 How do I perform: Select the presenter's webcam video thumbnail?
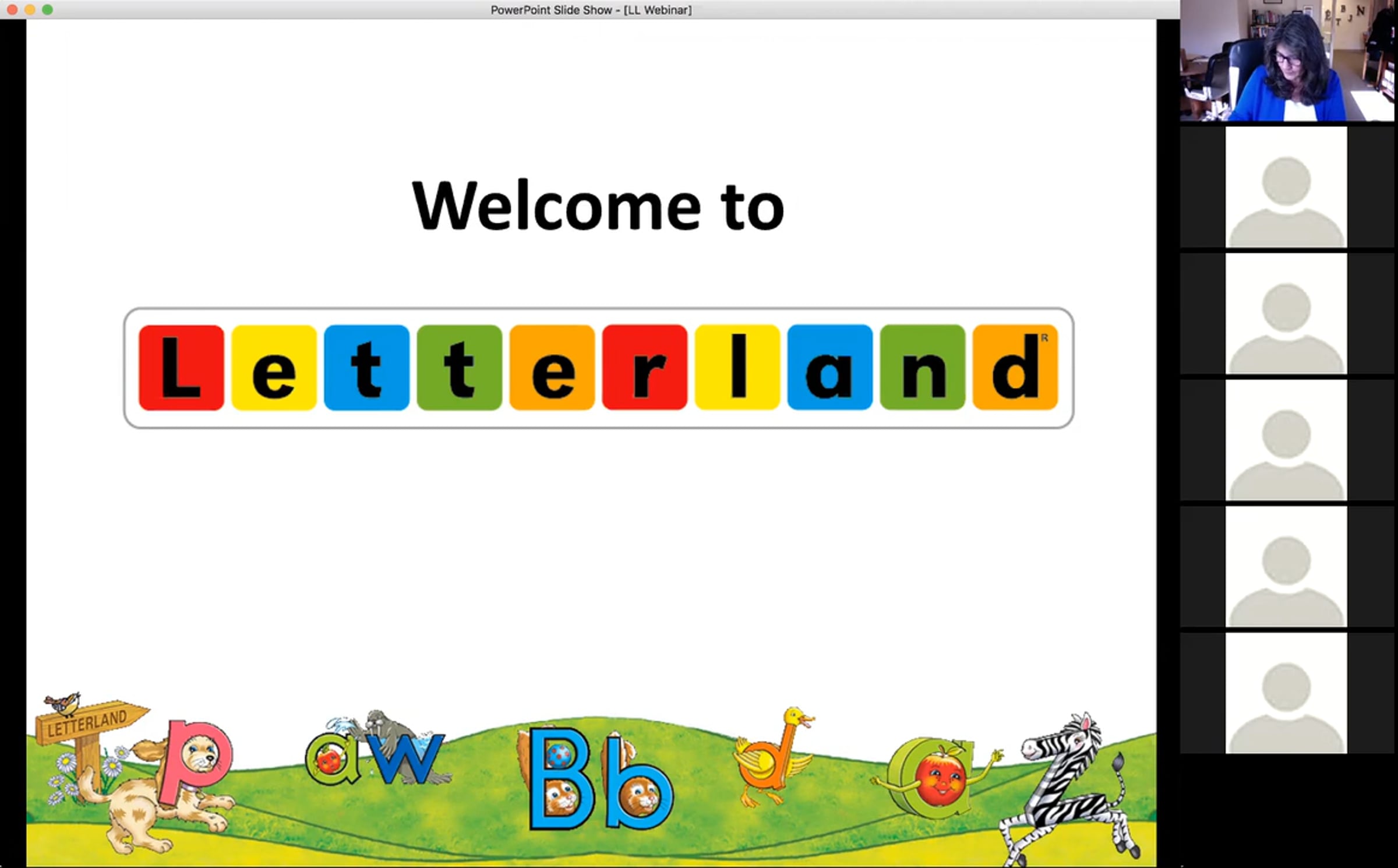click(x=1287, y=61)
